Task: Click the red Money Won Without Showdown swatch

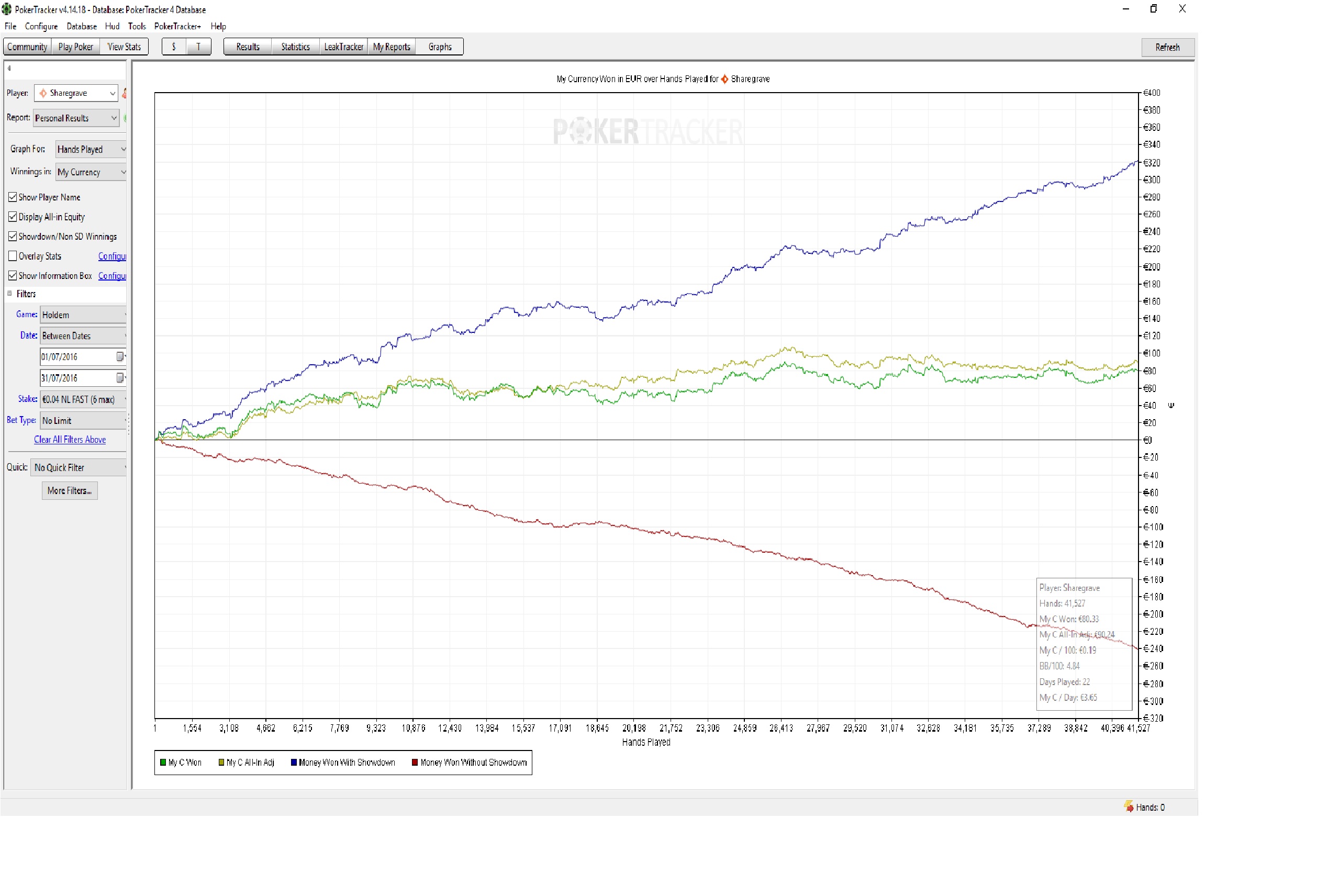Action: [x=415, y=762]
